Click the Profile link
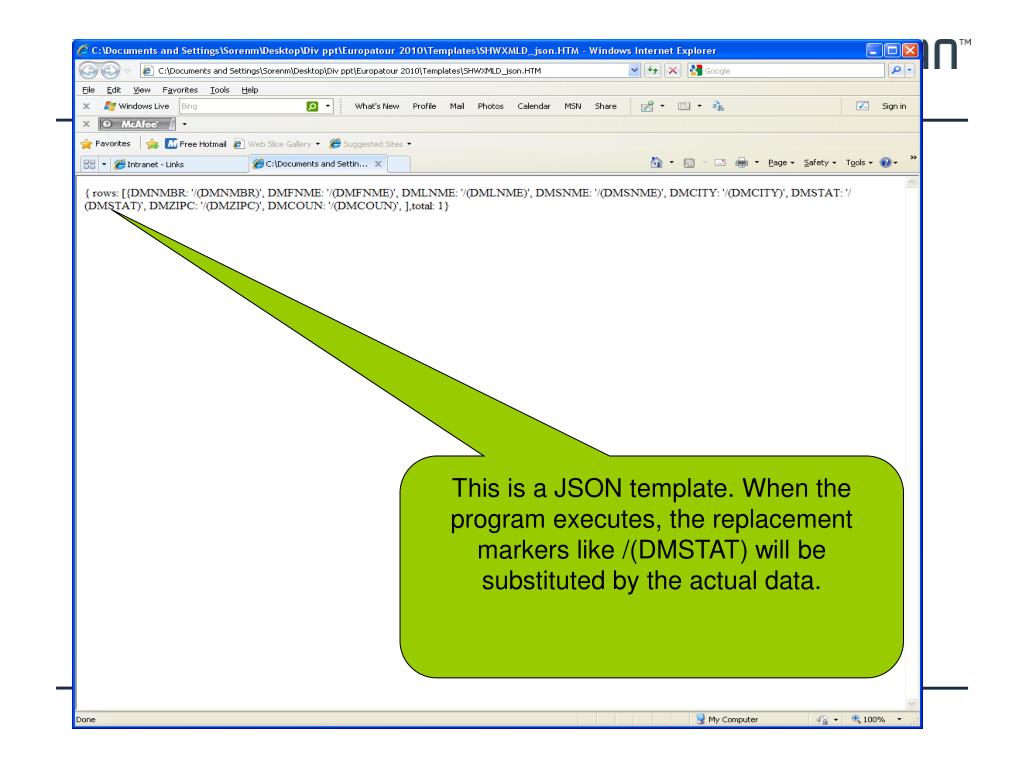 [424, 106]
